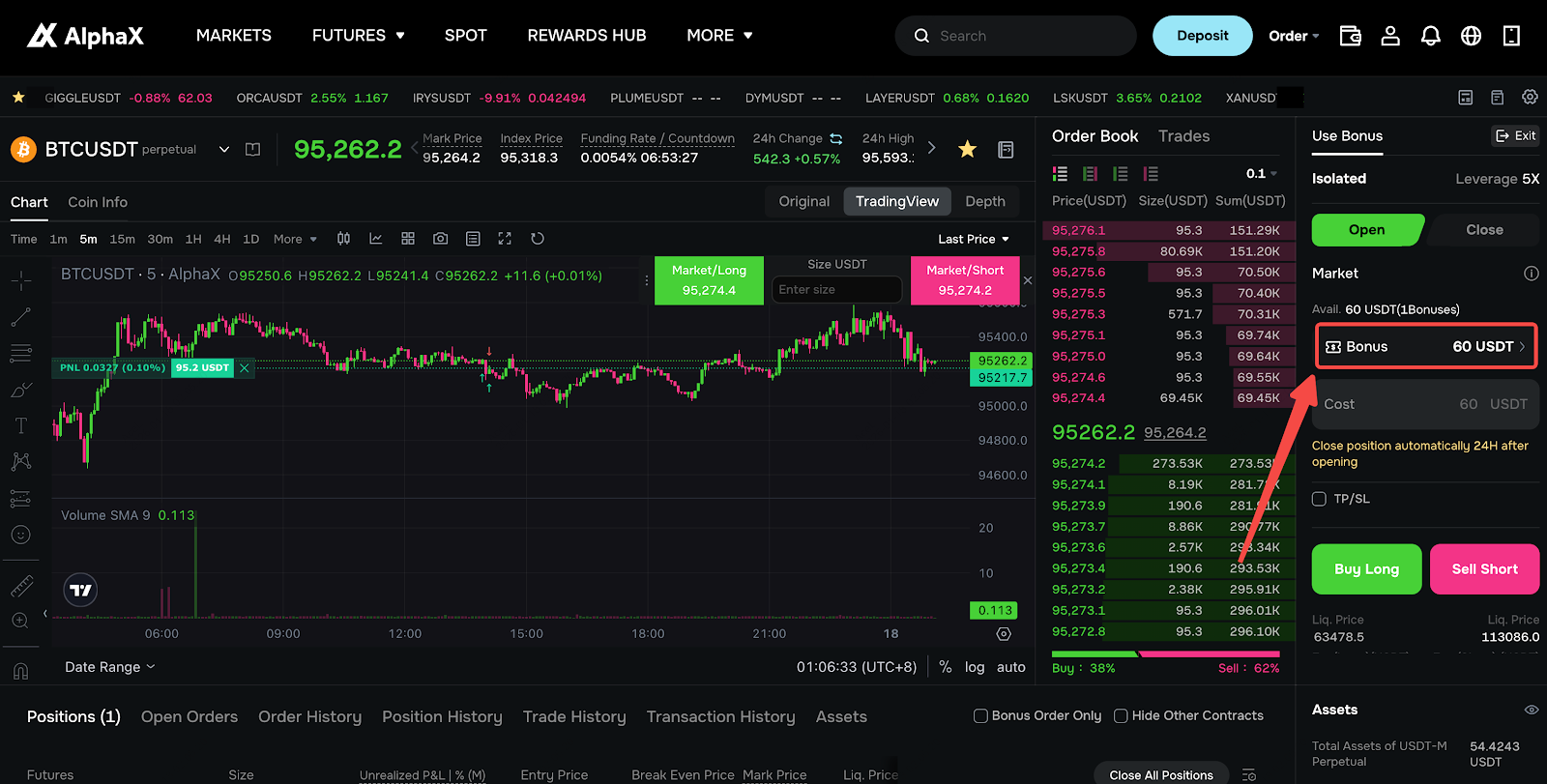Open the Order dropdown in header
Screen dimensions: 1547x784
pyautogui.click(x=1294, y=36)
